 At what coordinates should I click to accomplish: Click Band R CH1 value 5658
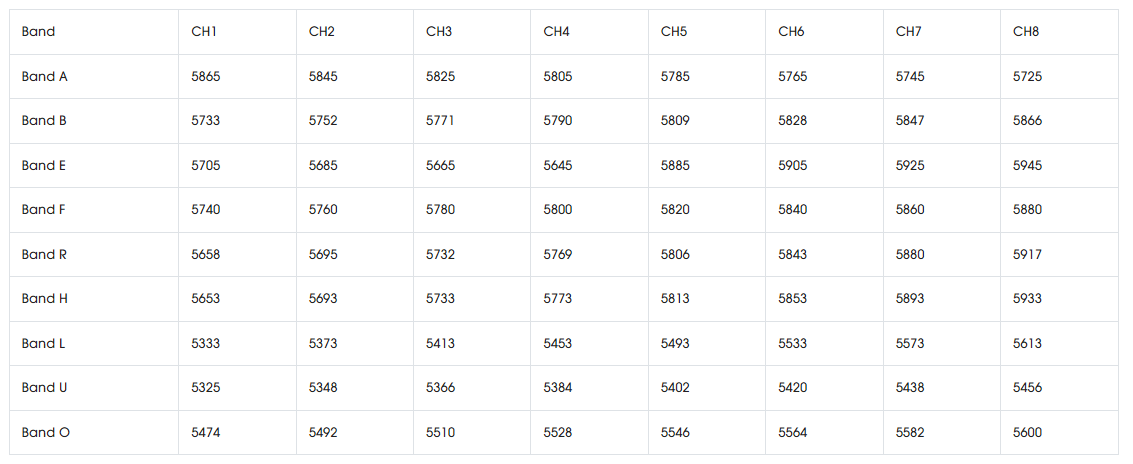[206, 254]
